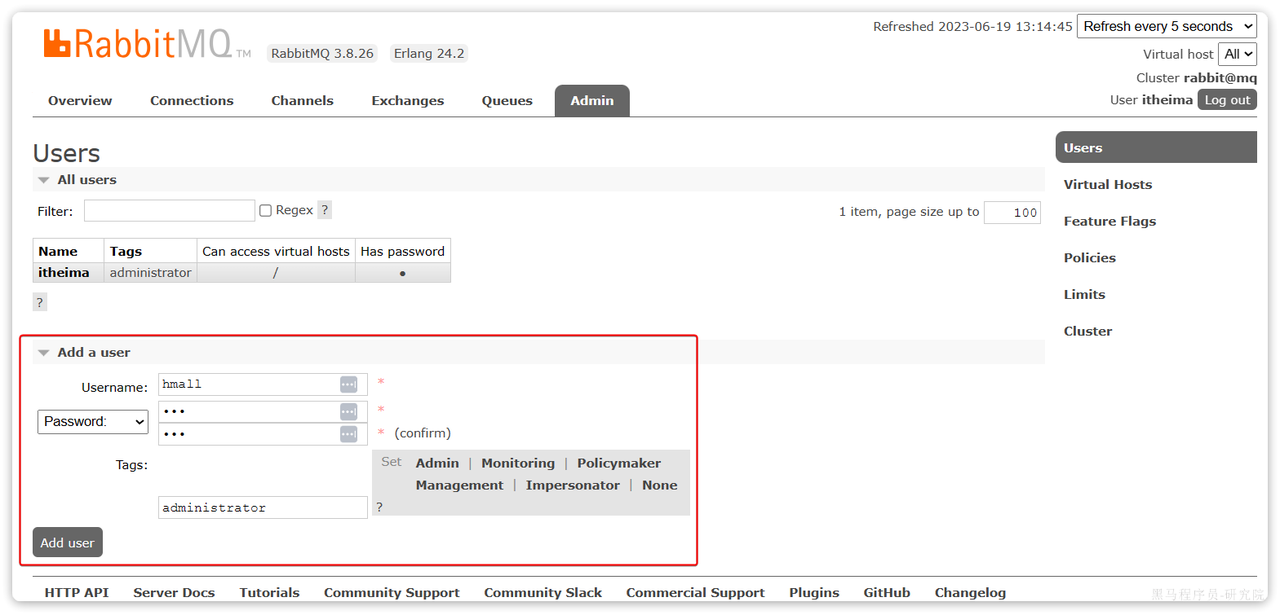The image size is (1280, 615).
Task: Open Virtual Hosts in the sidebar
Action: (1108, 185)
